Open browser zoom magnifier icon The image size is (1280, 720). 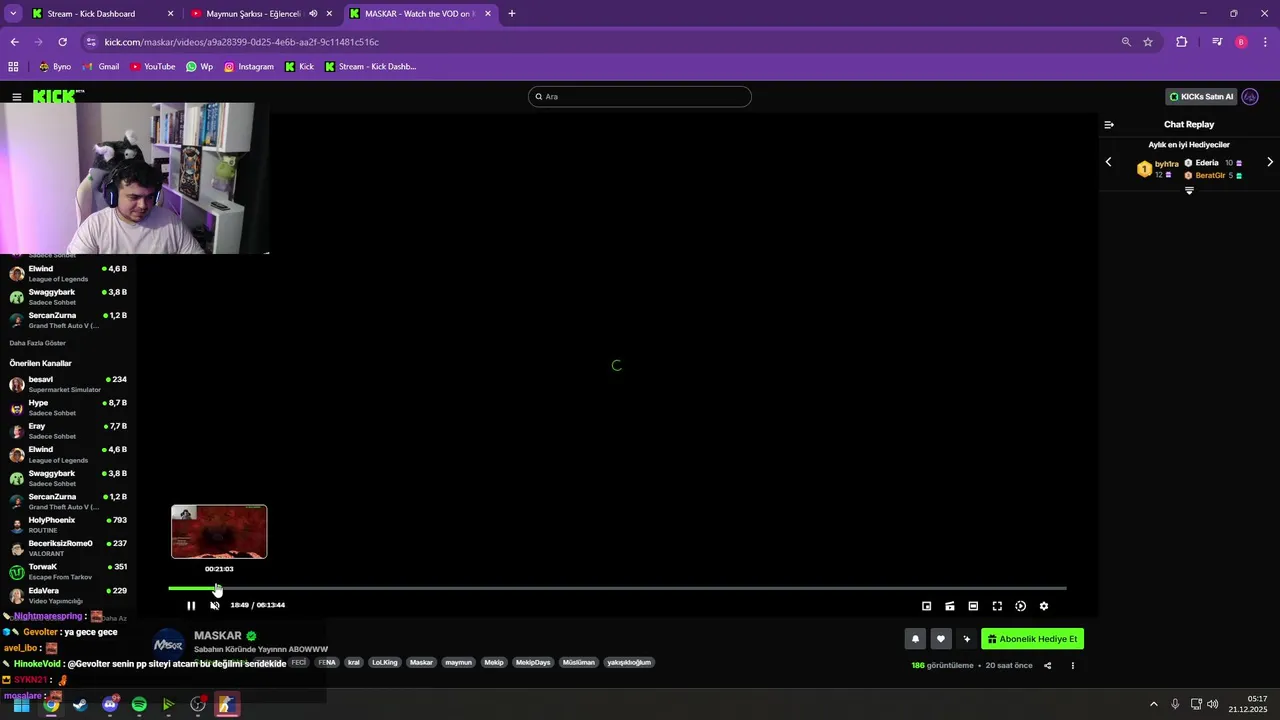point(1126,42)
